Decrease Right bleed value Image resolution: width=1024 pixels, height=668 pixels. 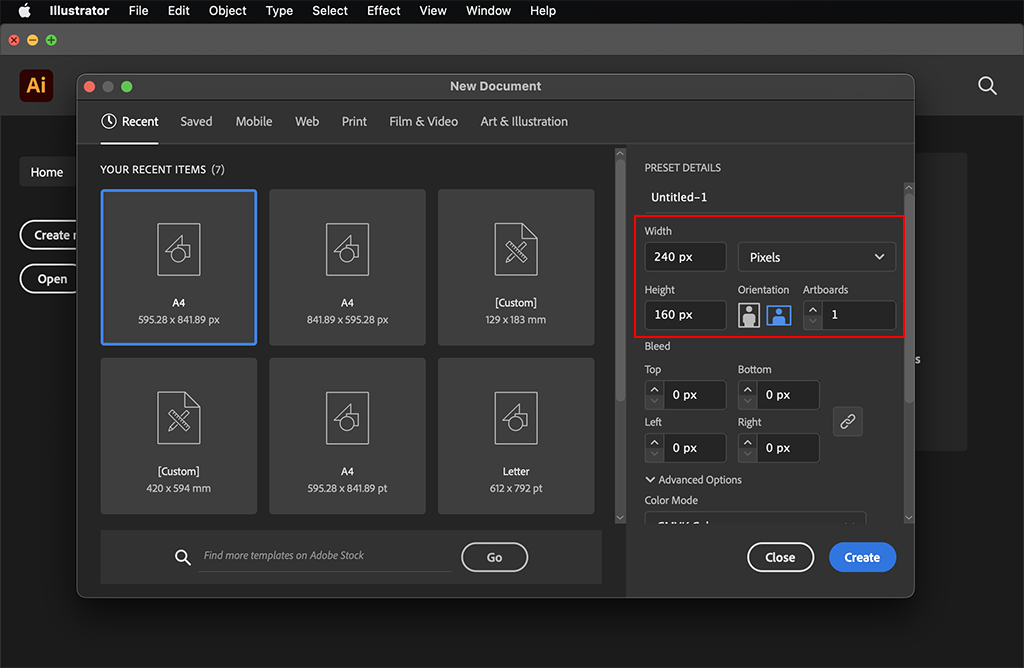coord(748,454)
